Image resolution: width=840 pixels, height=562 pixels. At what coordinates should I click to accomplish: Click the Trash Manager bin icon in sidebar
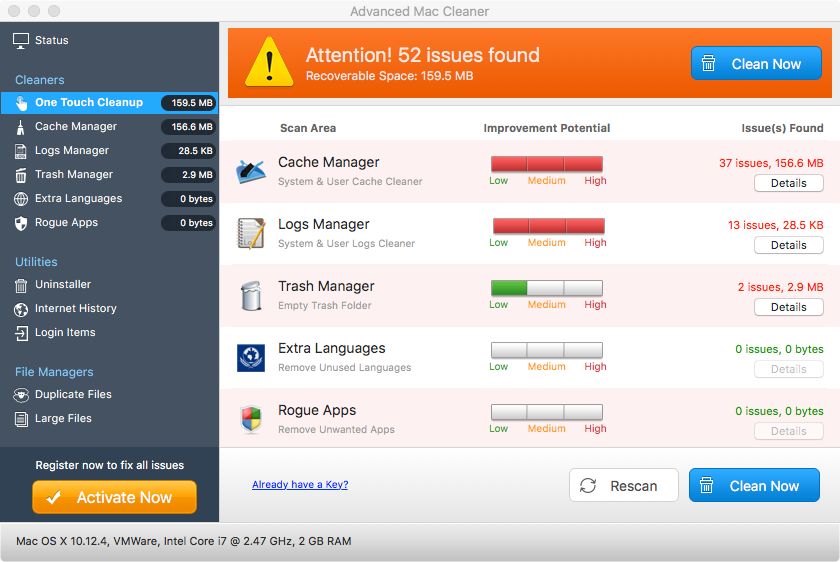click(x=20, y=175)
